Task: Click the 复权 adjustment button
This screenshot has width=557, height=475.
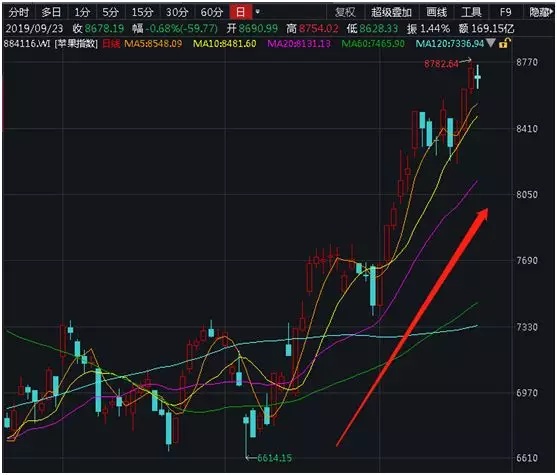Action: pos(345,12)
